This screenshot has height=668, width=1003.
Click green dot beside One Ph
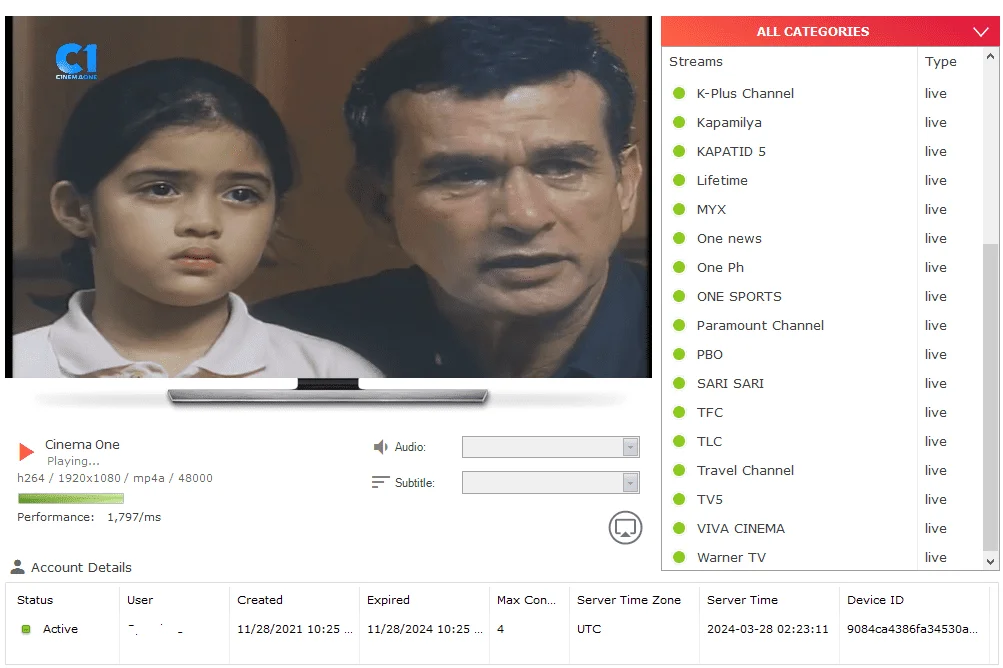[x=679, y=267]
